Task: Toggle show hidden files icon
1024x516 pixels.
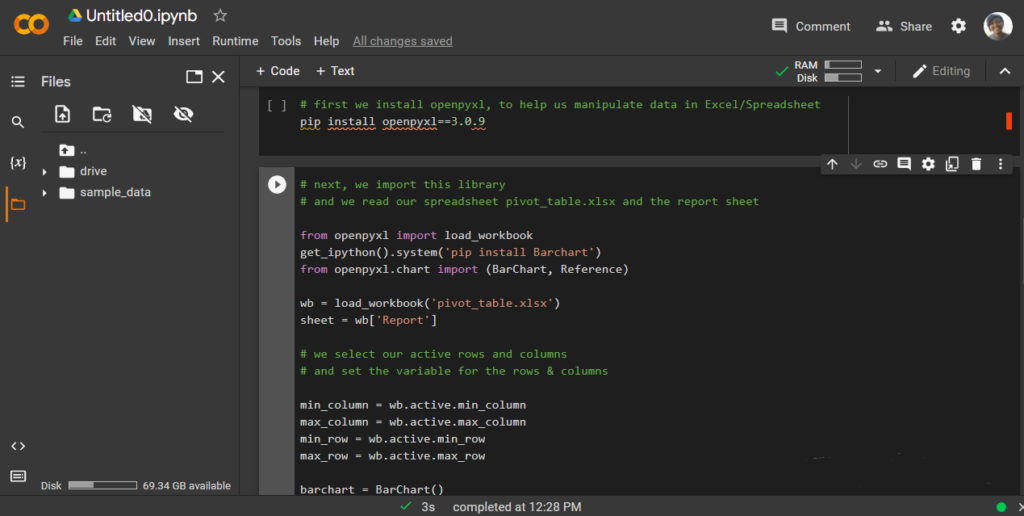Action: pyautogui.click(x=184, y=114)
